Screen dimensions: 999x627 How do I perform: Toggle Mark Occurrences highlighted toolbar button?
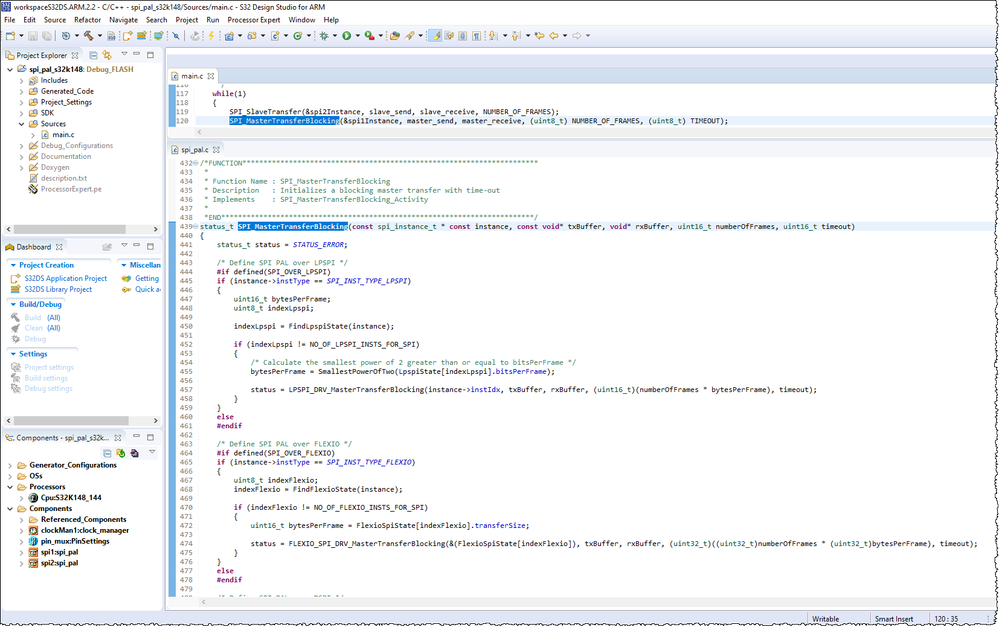point(435,36)
